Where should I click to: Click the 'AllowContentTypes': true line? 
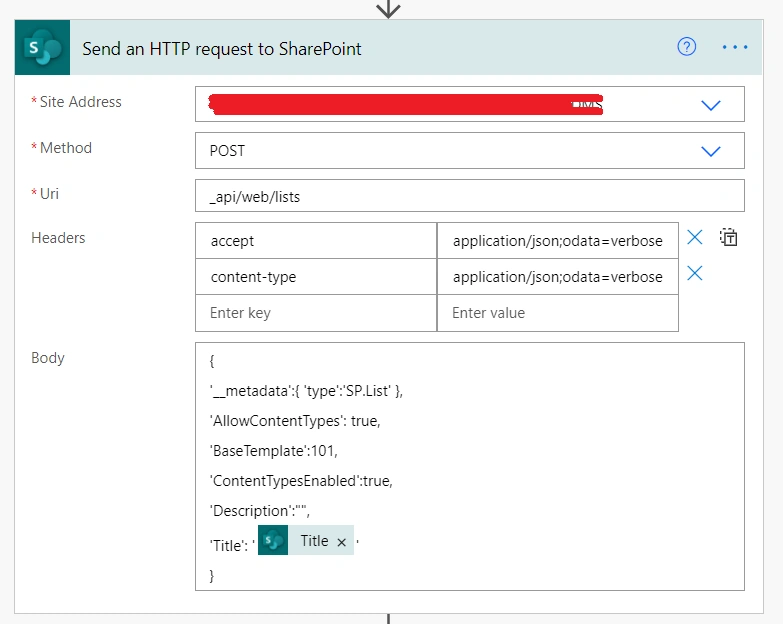click(x=295, y=421)
